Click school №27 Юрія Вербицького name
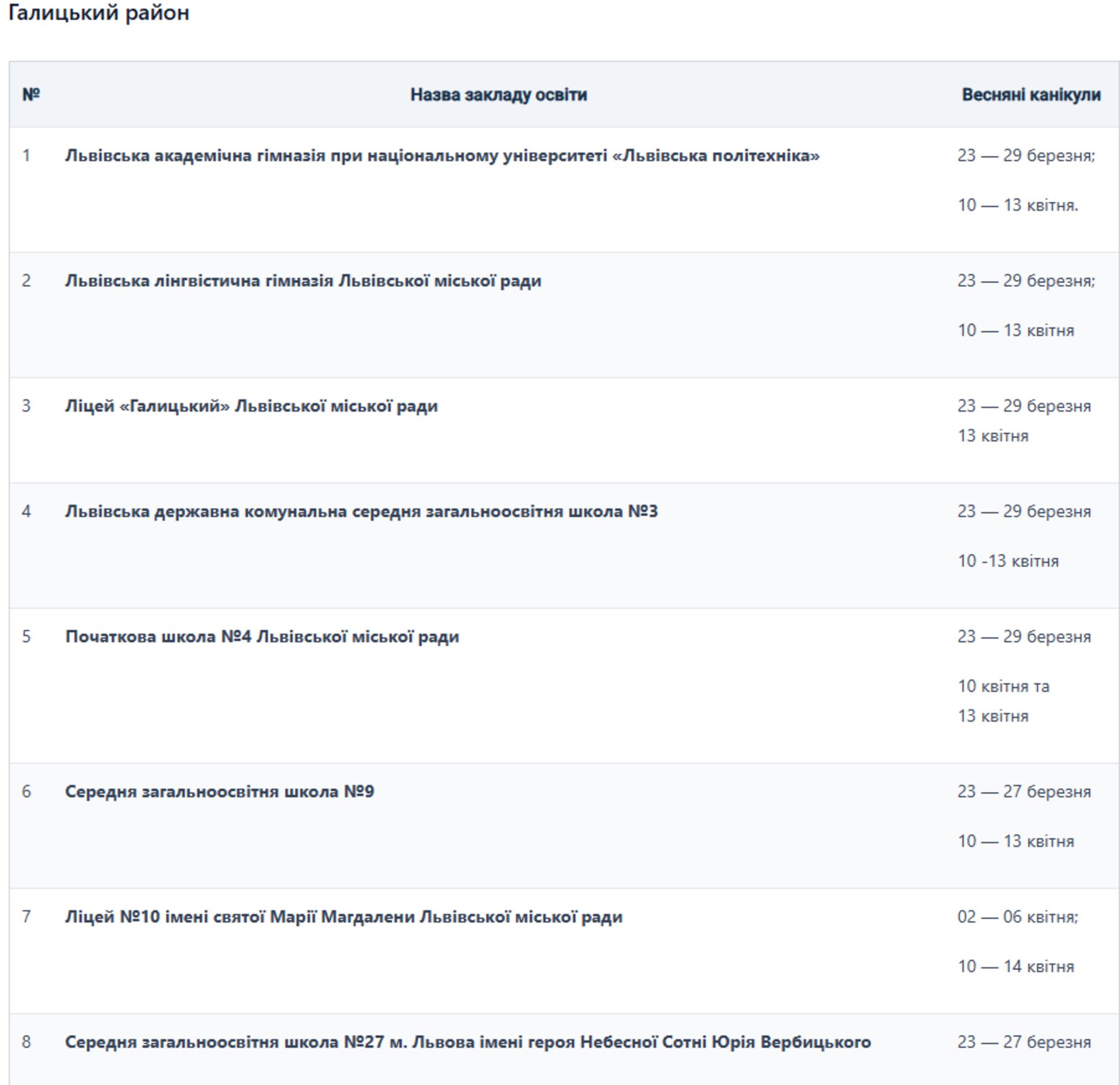The width and height of the screenshot is (1120, 1085). click(x=467, y=1042)
